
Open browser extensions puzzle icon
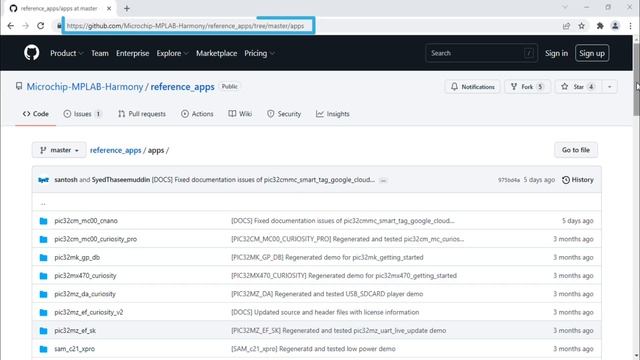tap(600, 26)
